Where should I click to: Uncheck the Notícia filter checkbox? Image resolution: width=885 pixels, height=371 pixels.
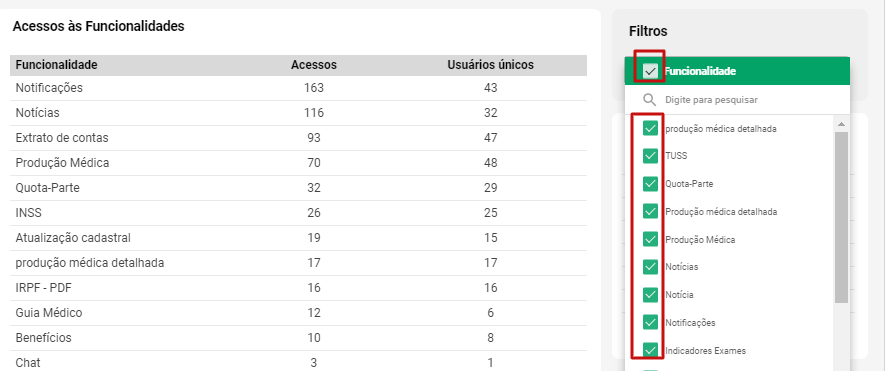(x=651, y=295)
